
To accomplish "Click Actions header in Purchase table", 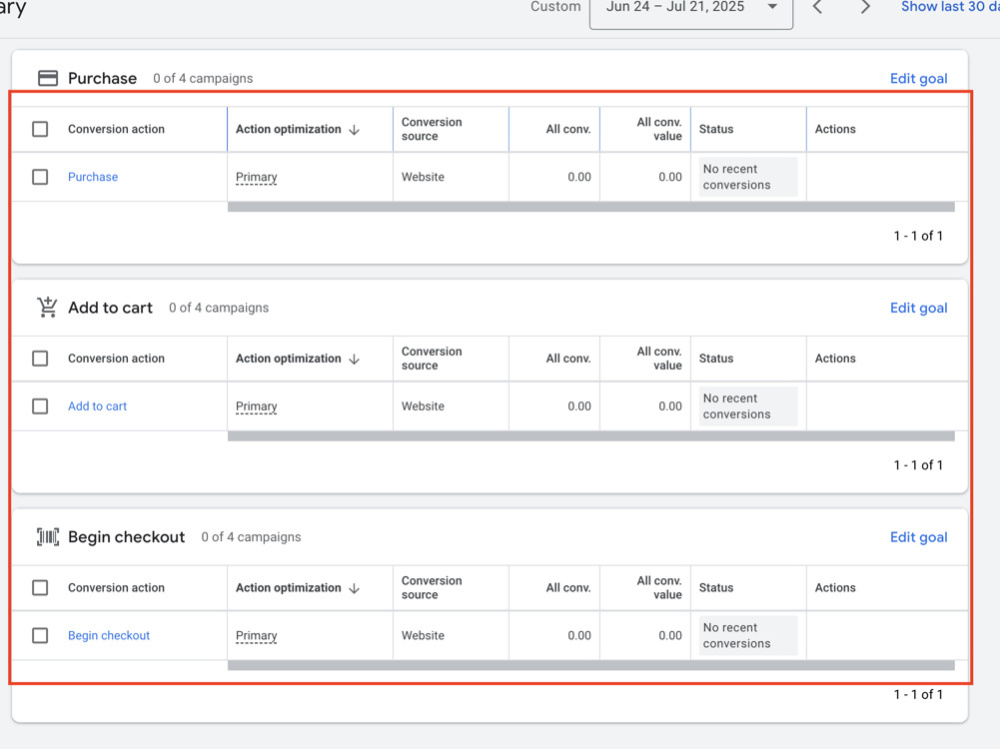I will [x=835, y=129].
